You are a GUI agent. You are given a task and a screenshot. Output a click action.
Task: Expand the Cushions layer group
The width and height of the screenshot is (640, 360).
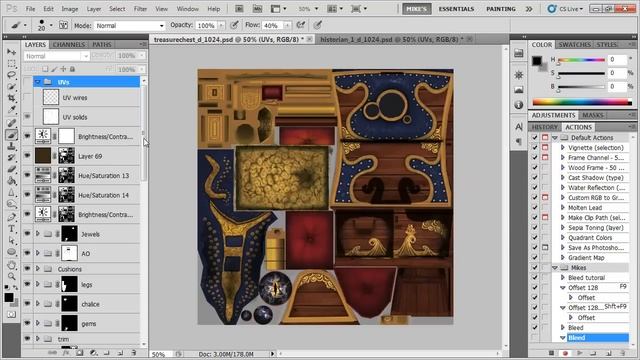tap(38, 269)
